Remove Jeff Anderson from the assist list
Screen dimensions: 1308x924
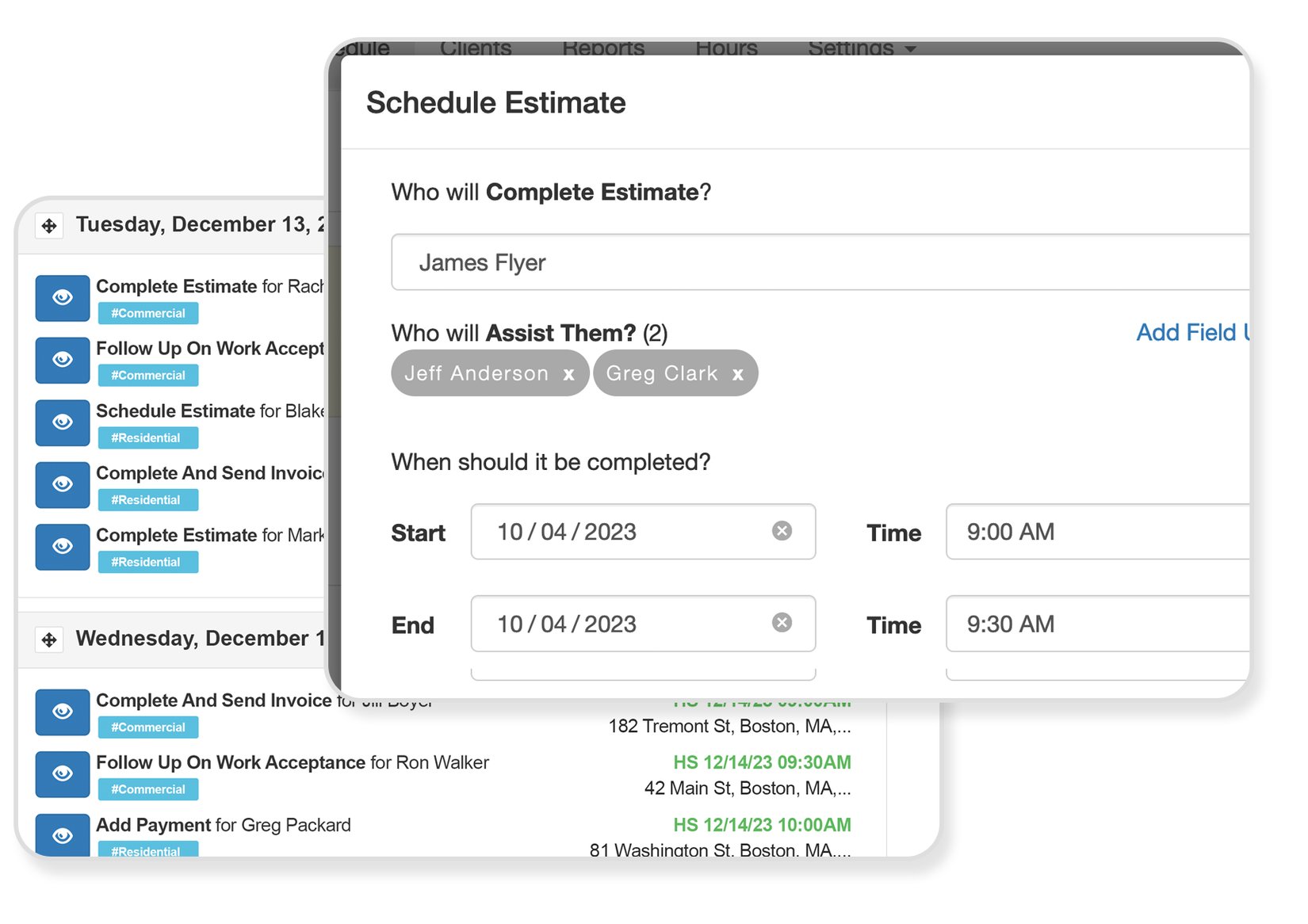[568, 373]
